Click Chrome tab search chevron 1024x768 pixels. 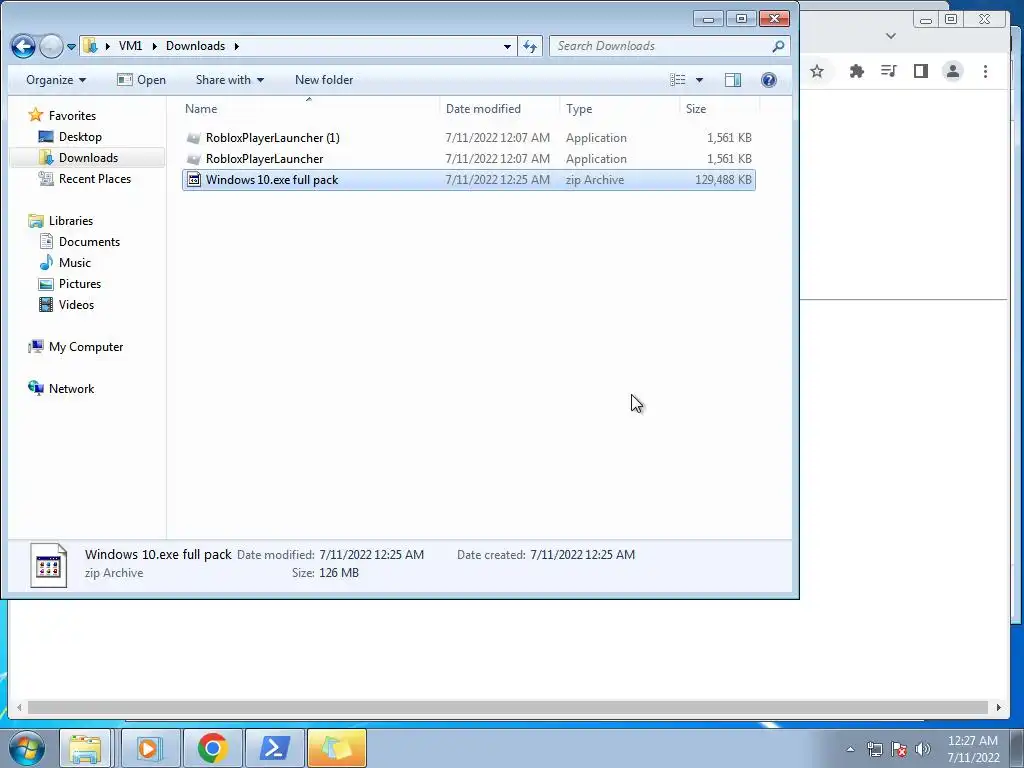tap(891, 36)
